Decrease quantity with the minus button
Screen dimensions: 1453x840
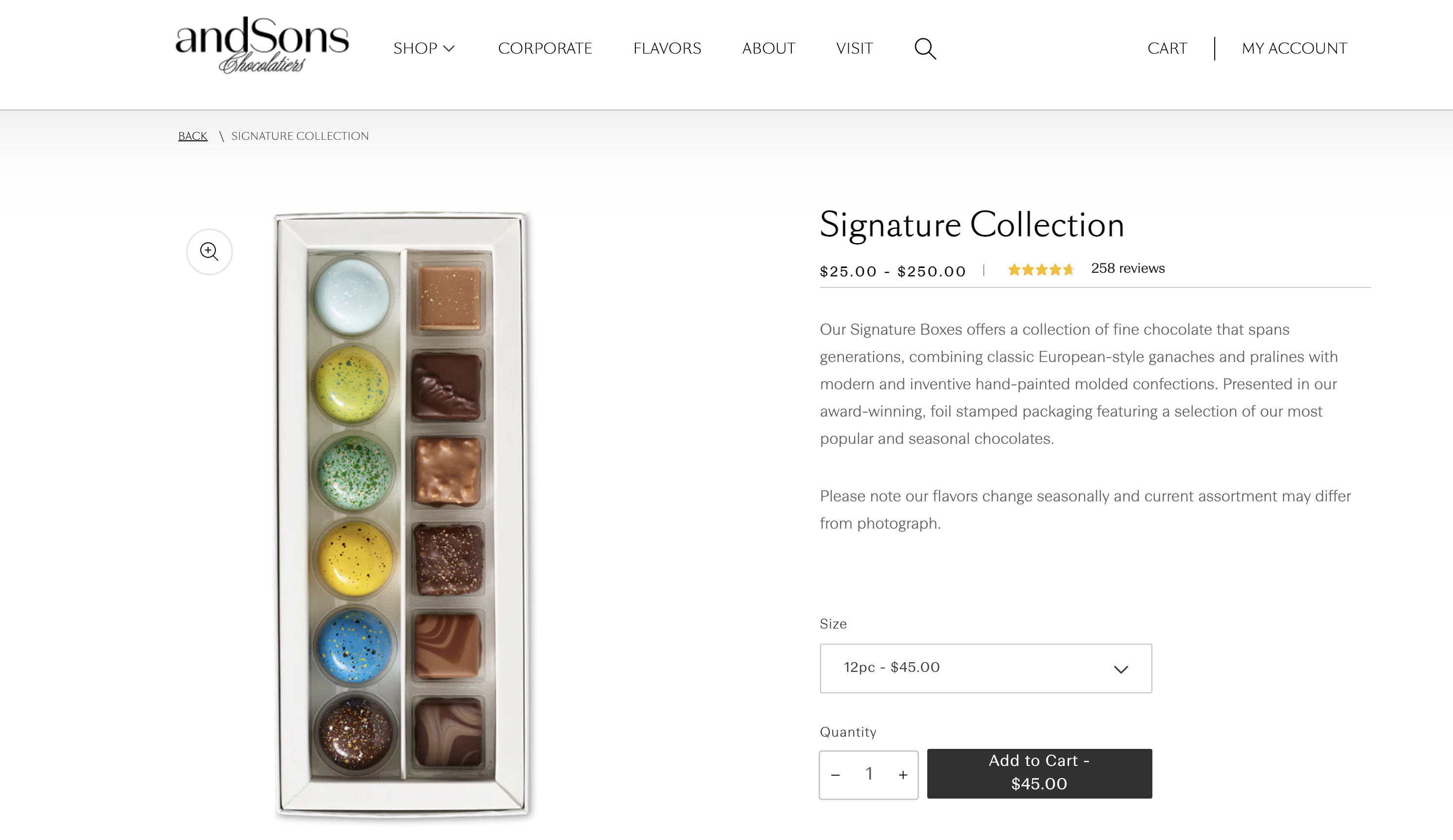point(836,775)
